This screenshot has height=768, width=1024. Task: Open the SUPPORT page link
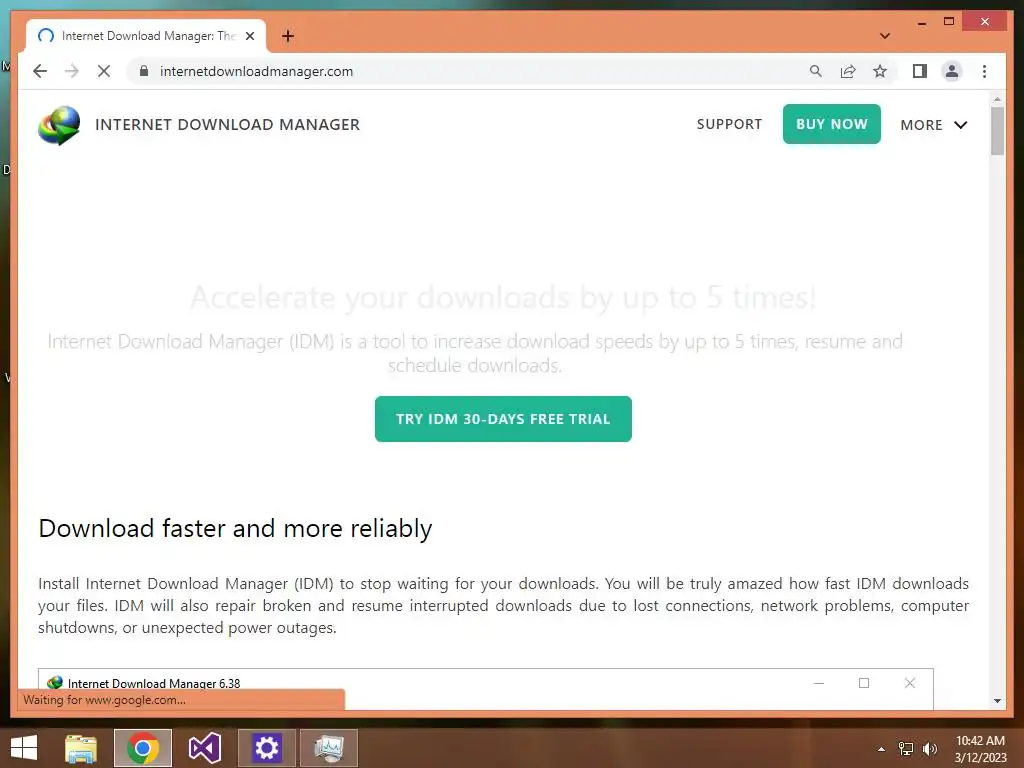(x=729, y=124)
